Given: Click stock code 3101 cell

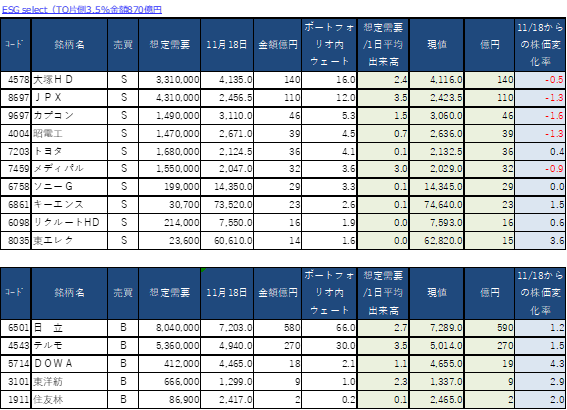Looking at the screenshot, I should click(x=16, y=381).
